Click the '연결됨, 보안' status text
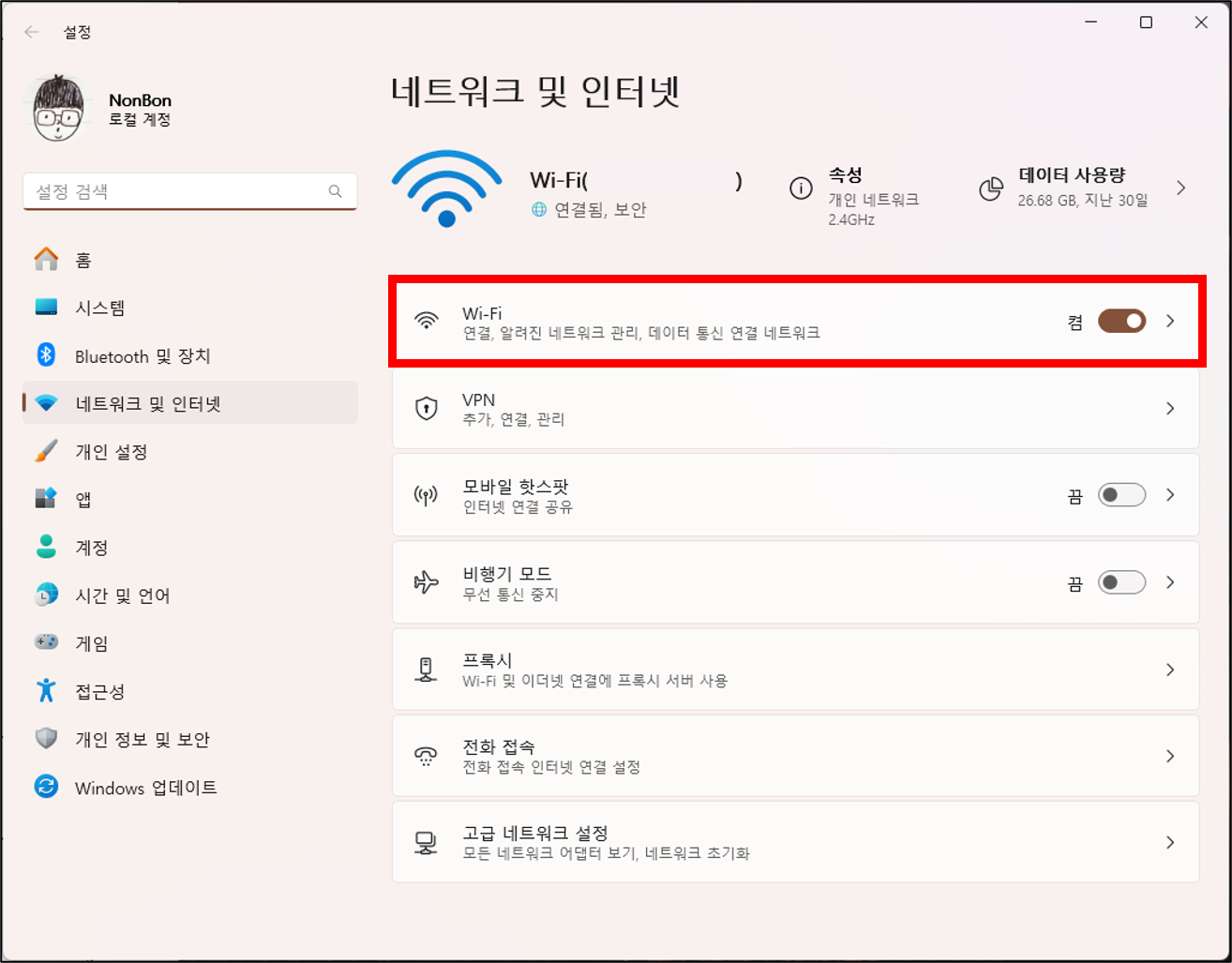 600,210
